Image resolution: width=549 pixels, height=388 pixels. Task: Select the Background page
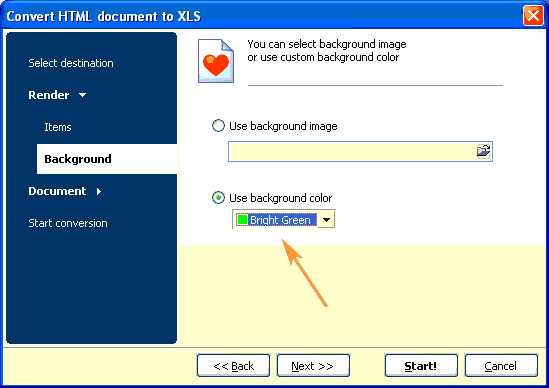click(107, 159)
